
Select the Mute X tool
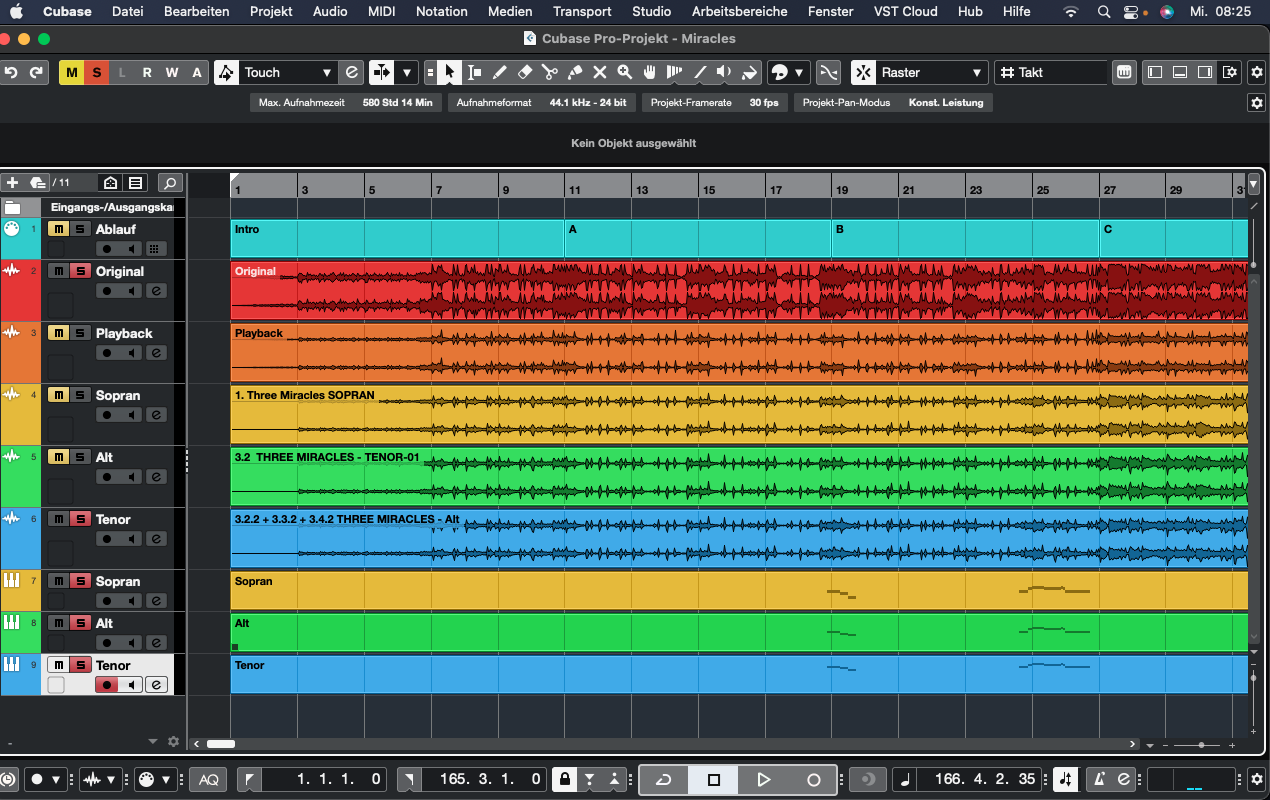pos(600,72)
